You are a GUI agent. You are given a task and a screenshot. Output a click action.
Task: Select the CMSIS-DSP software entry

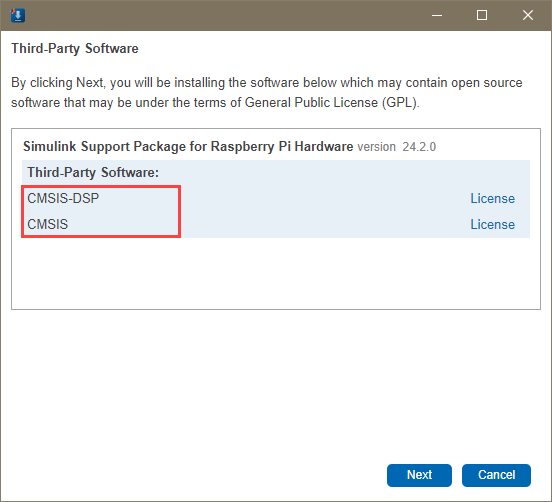[63, 199]
